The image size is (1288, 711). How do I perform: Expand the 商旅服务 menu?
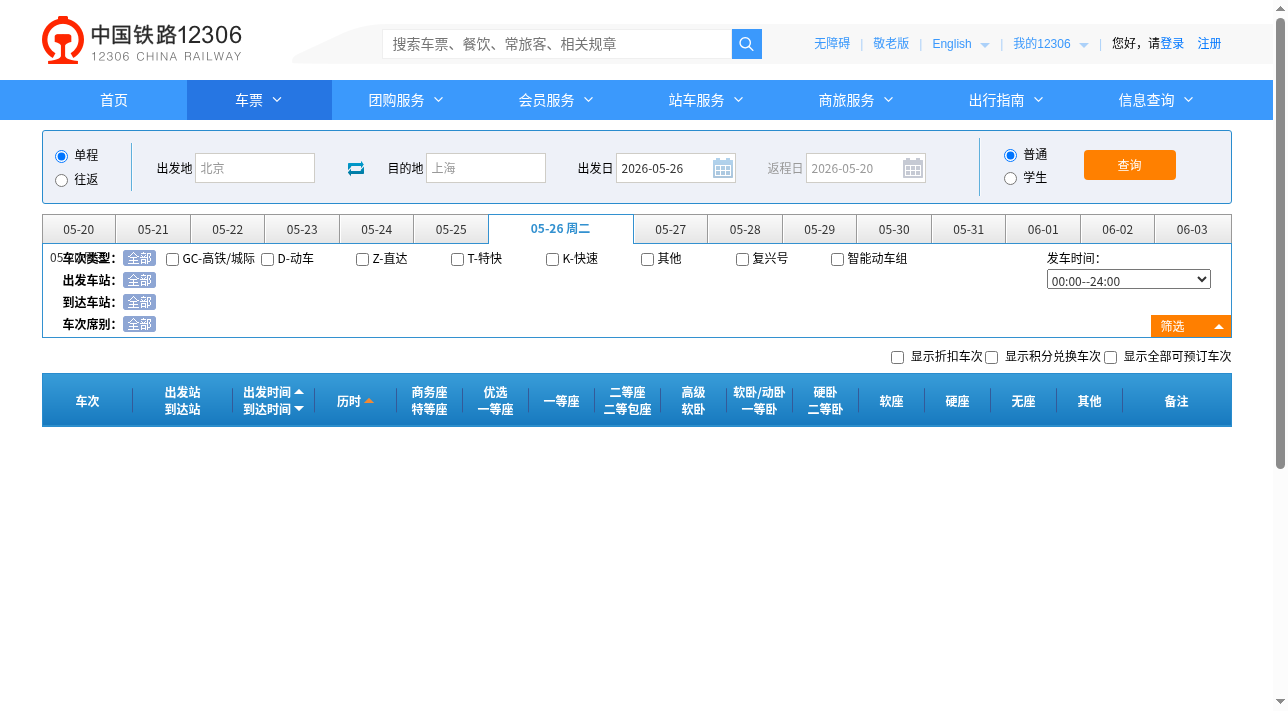click(856, 100)
